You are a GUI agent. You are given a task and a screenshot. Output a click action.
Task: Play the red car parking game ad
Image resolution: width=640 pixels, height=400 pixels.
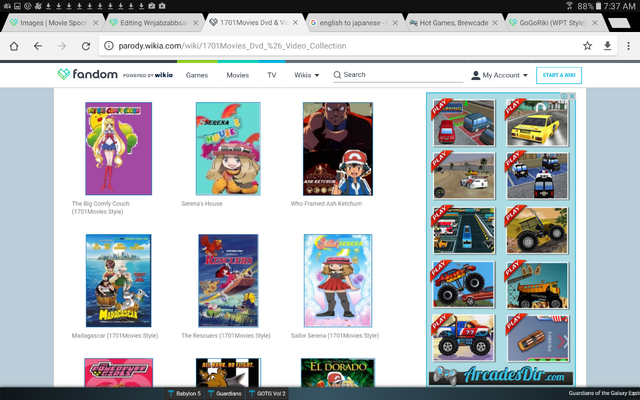[464, 123]
